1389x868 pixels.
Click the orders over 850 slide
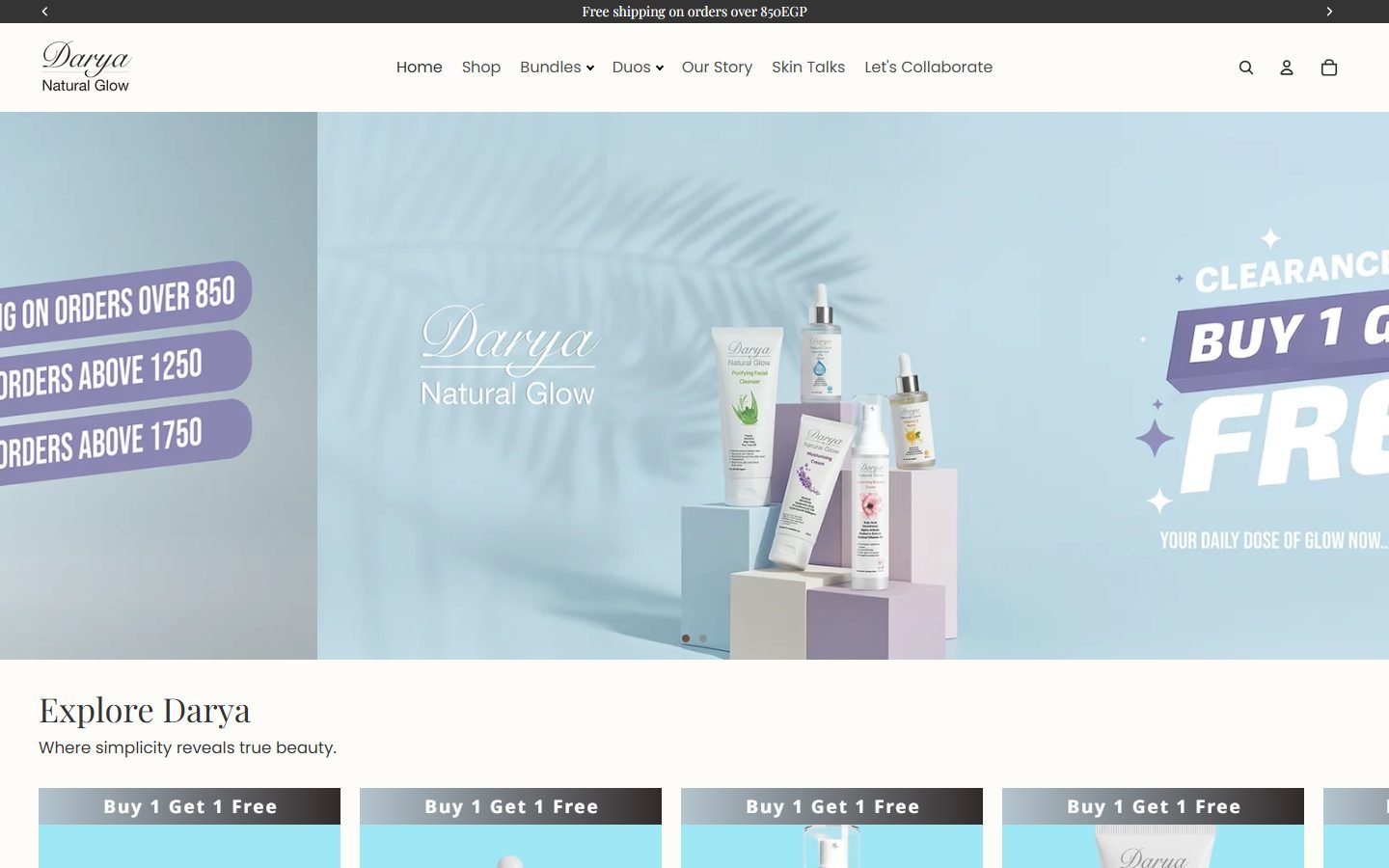pyautogui.click(x=158, y=386)
